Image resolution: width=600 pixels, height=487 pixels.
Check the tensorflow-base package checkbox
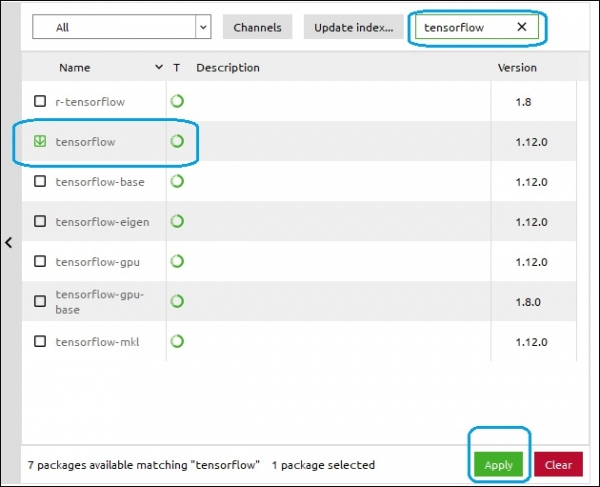pos(40,181)
